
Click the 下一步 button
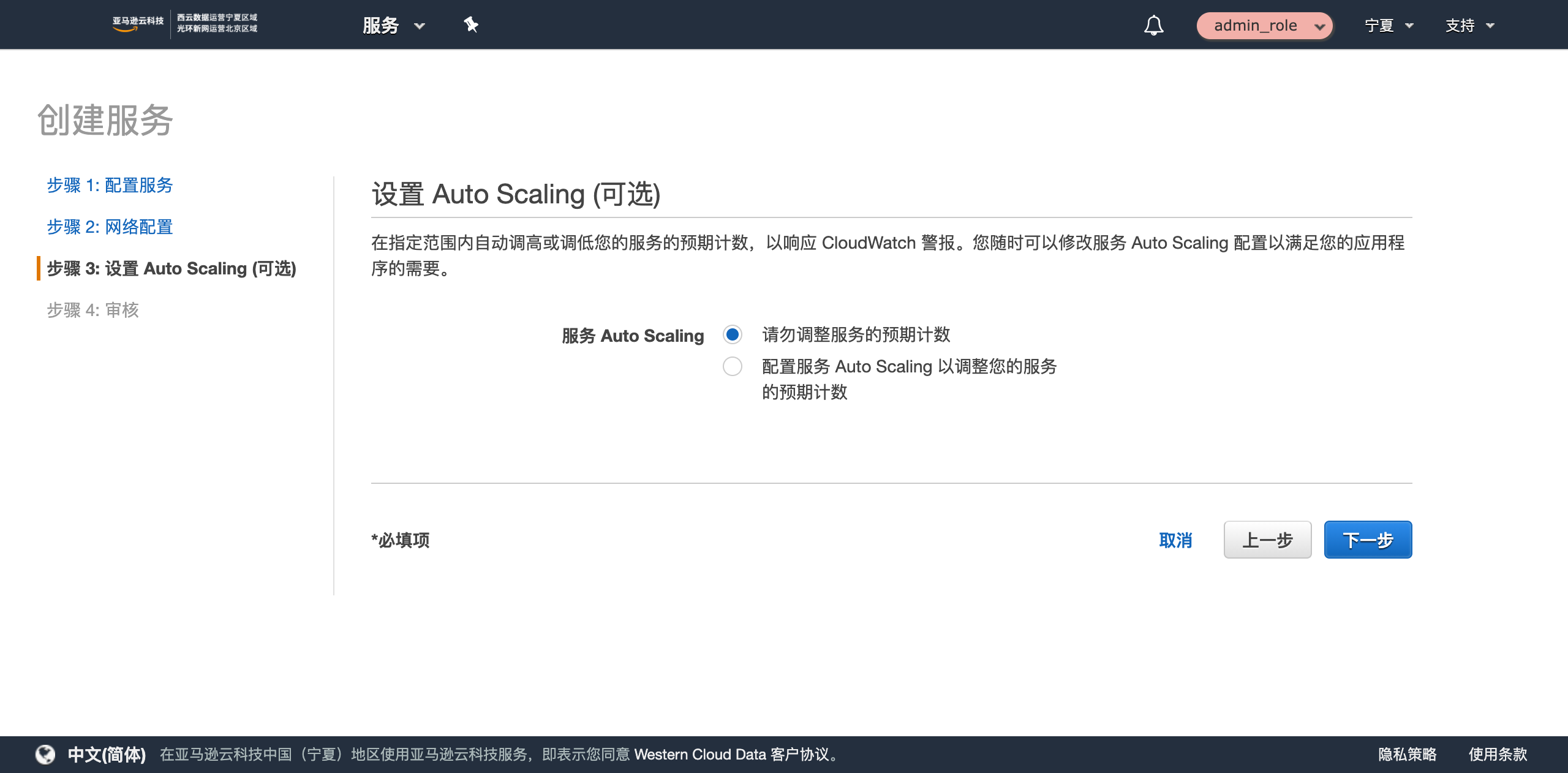pyautogui.click(x=1368, y=540)
